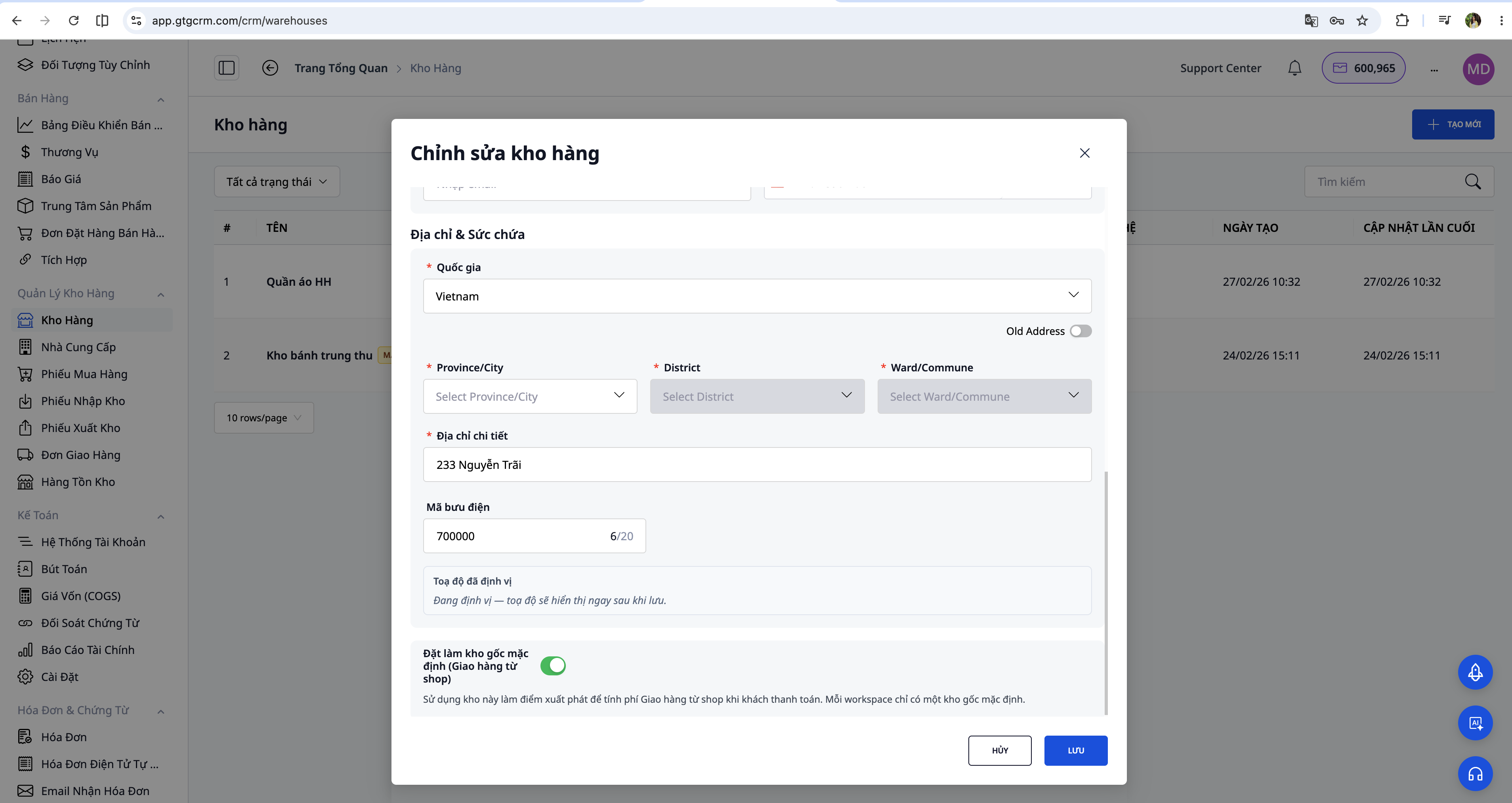This screenshot has height=803, width=1512.
Task: Click the circled back arrow next to Trang Tổng Quan
Action: click(x=270, y=68)
